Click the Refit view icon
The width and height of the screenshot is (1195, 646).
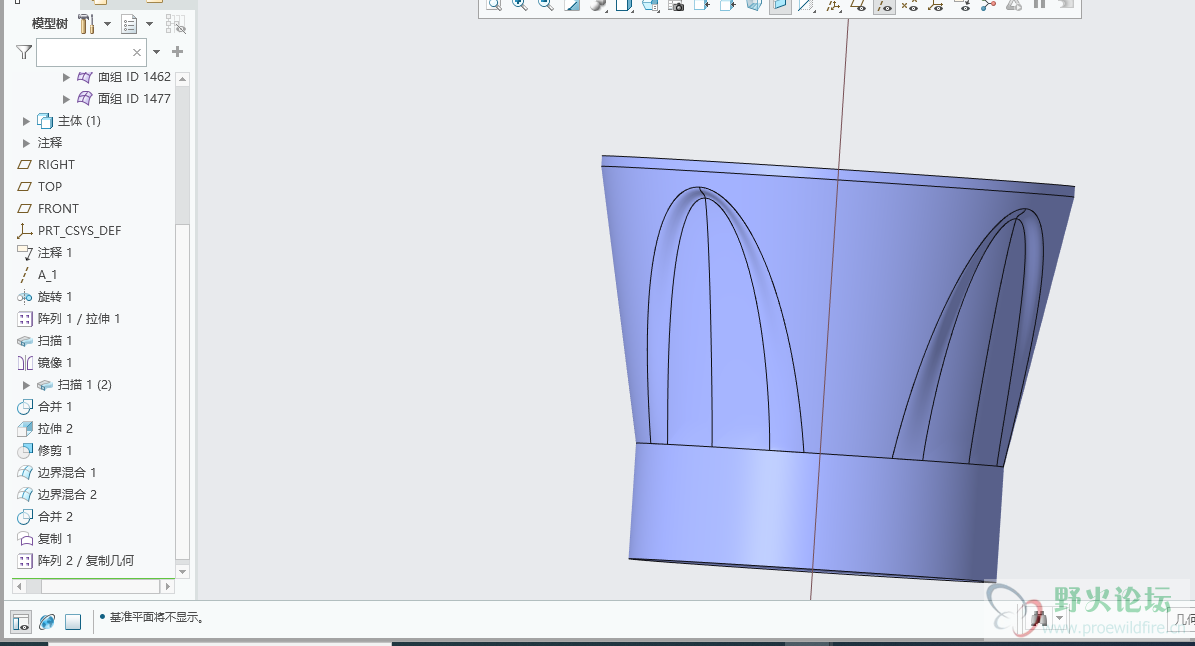pos(494,5)
